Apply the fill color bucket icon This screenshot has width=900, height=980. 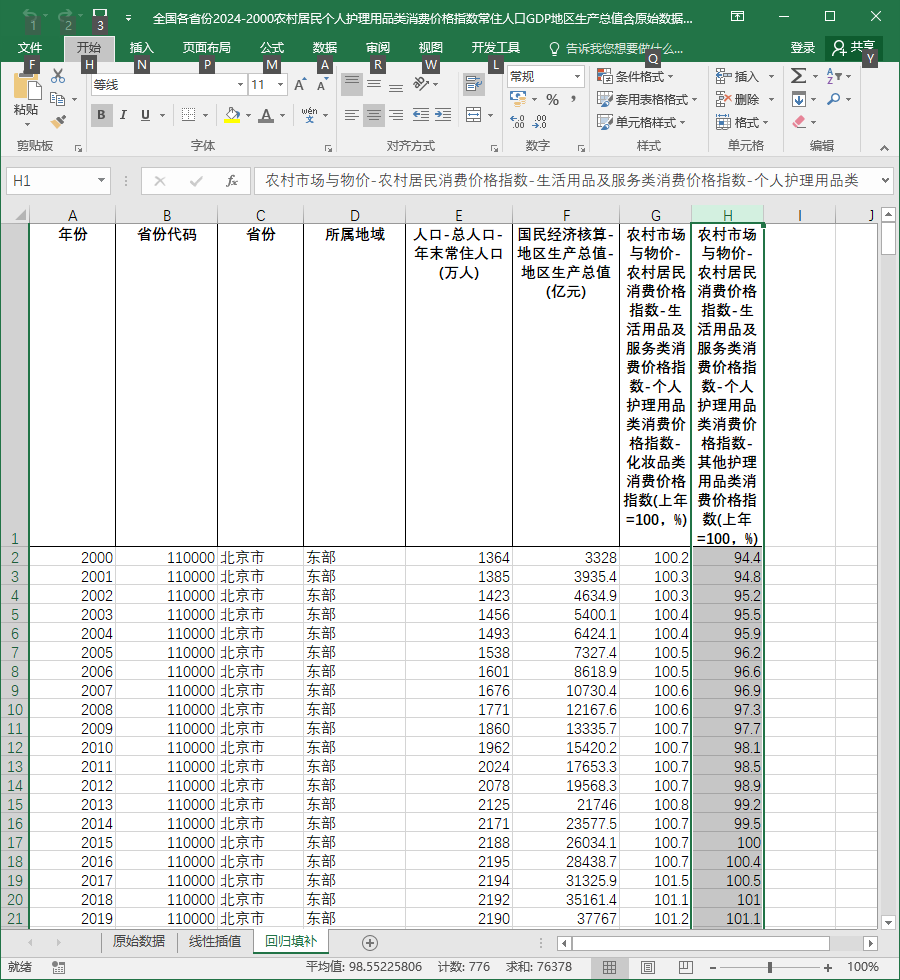(x=232, y=115)
